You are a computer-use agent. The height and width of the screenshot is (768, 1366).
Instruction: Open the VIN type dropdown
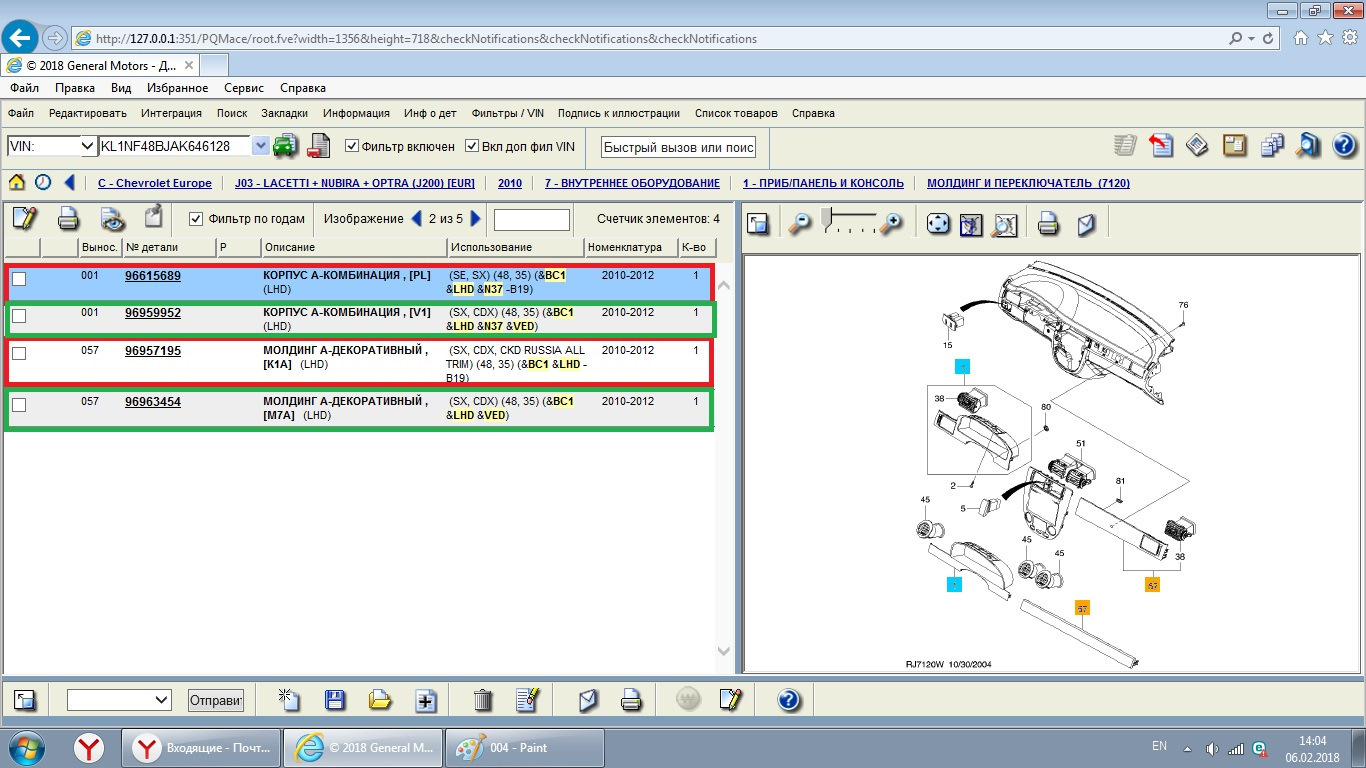tap(87, 146)
